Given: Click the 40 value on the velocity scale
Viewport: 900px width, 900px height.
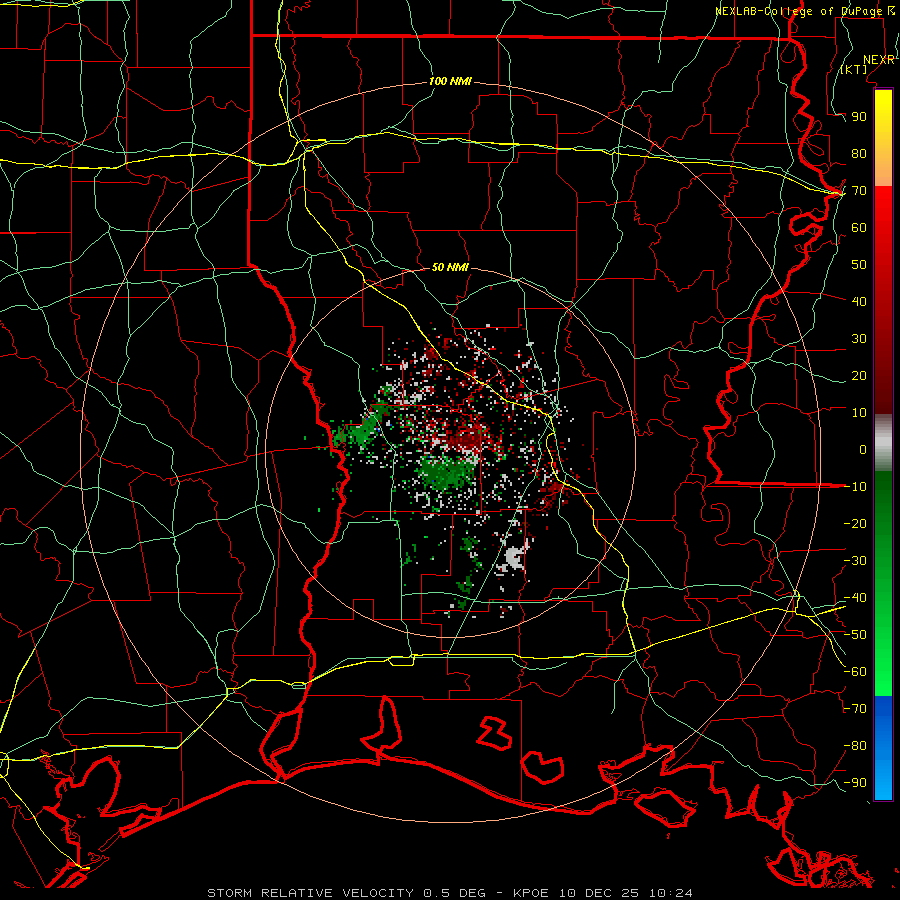Looking at the screenshot, I should pyautogui.click(x=859, y=301).
